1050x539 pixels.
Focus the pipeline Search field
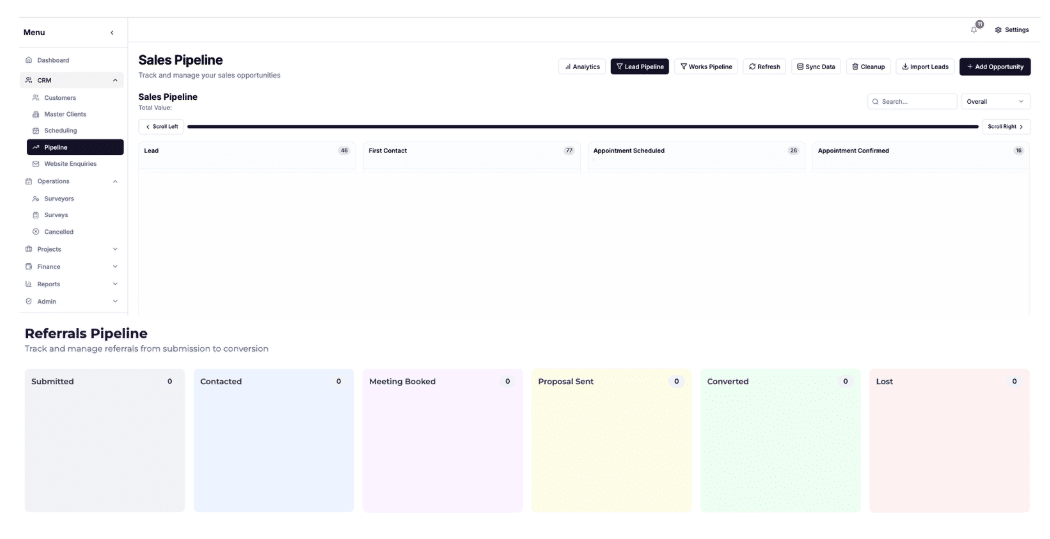[912, 102]
